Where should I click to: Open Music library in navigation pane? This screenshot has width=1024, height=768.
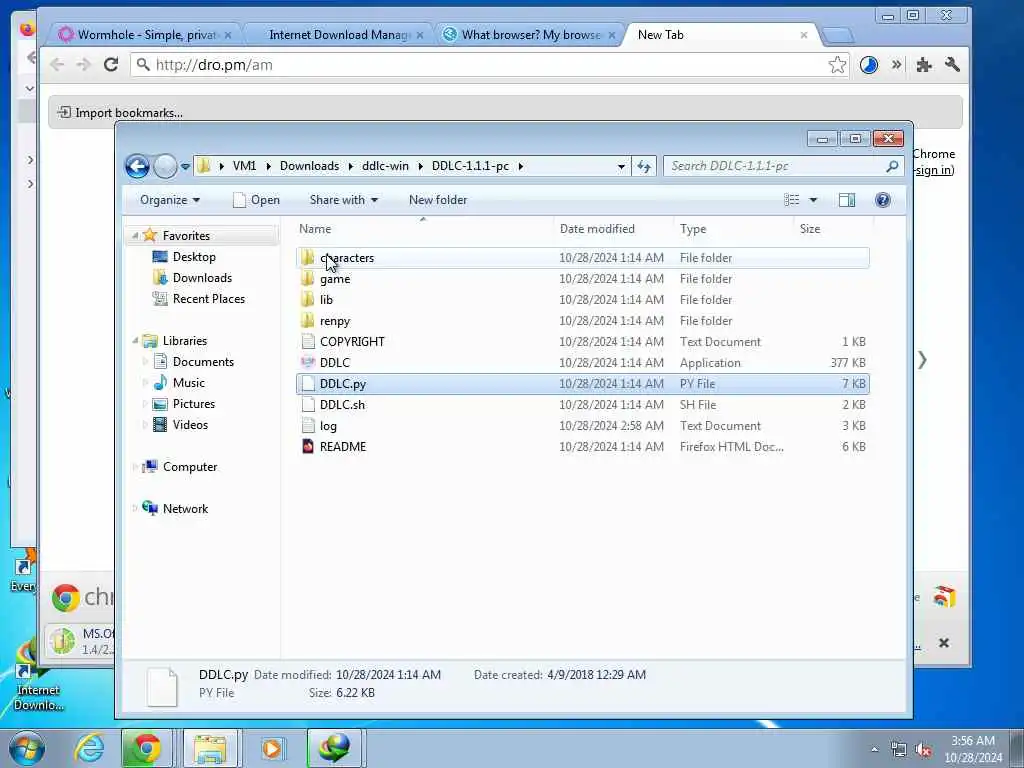[188, 383]
